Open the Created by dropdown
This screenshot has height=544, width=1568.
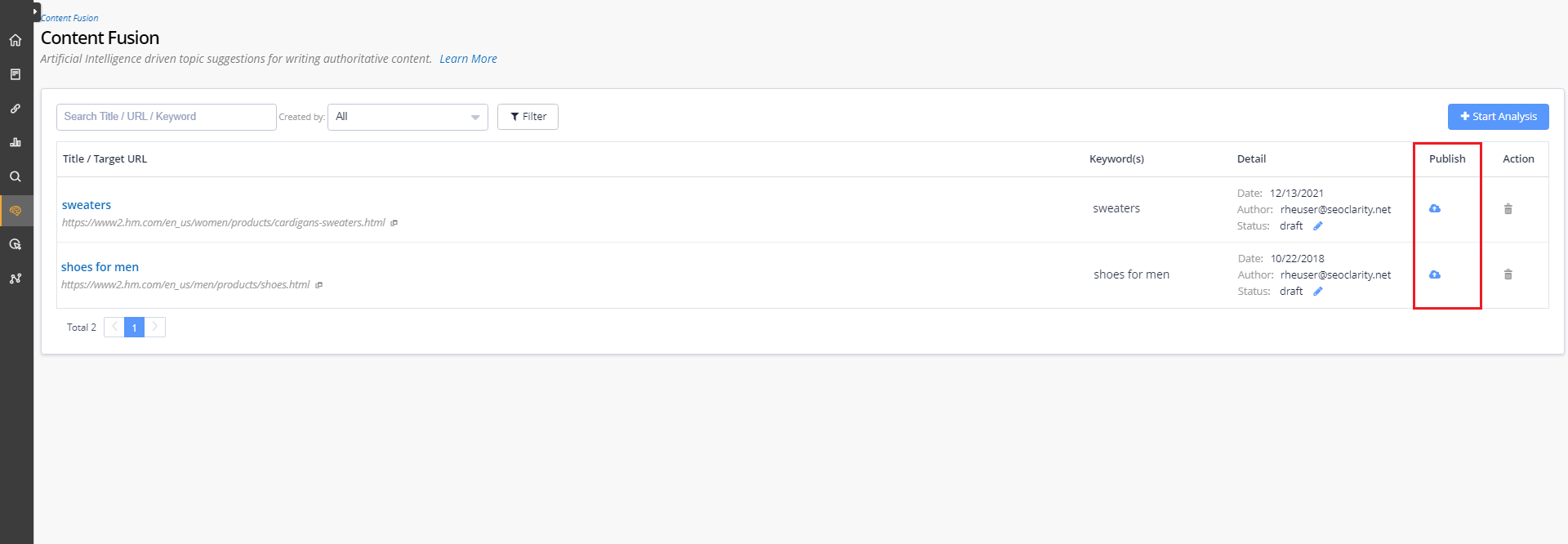coord(408,117)
